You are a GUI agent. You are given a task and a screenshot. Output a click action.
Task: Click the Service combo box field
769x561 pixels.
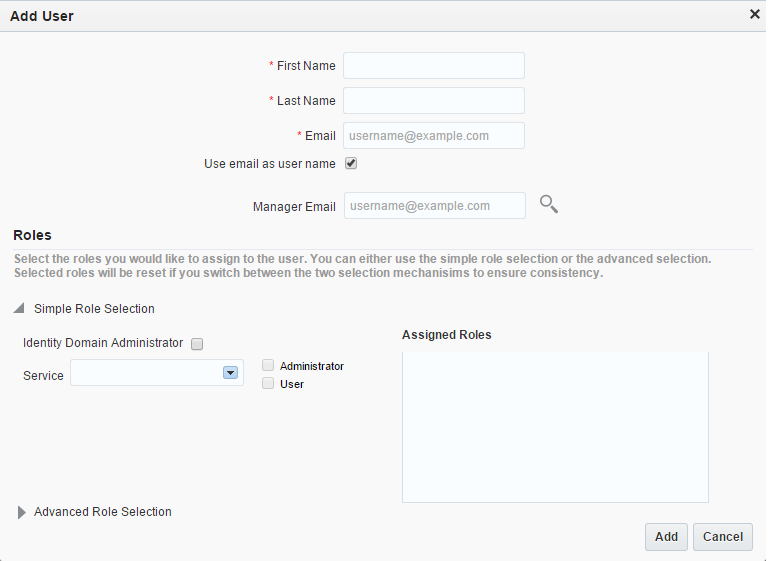pos(146,373)
